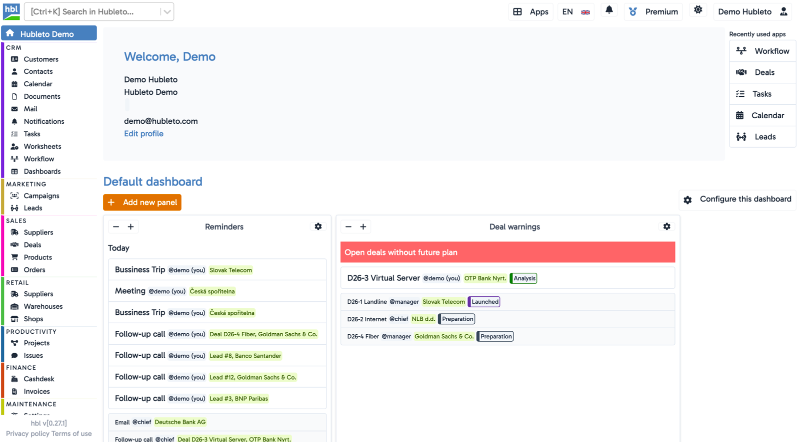Click the Launched tag on D26-1 Landline
This screenshot has width=800, height=442.
point(484,302)
